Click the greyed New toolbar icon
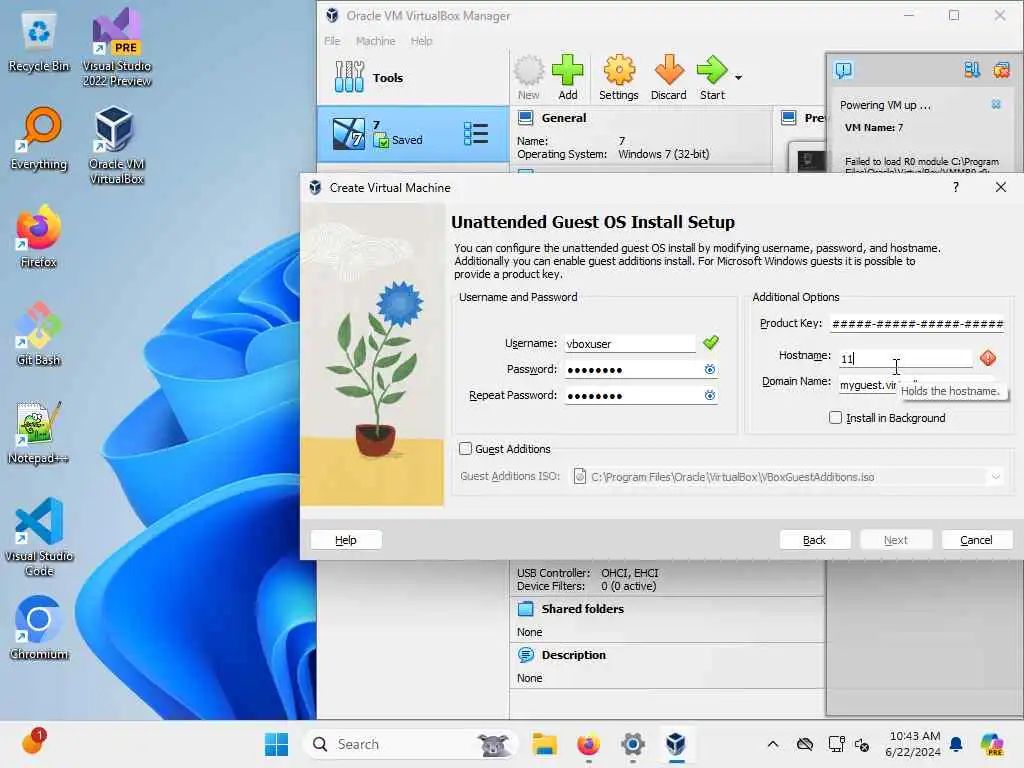Viewport: 1024px width, 768px height. click(x=528, y=77)
